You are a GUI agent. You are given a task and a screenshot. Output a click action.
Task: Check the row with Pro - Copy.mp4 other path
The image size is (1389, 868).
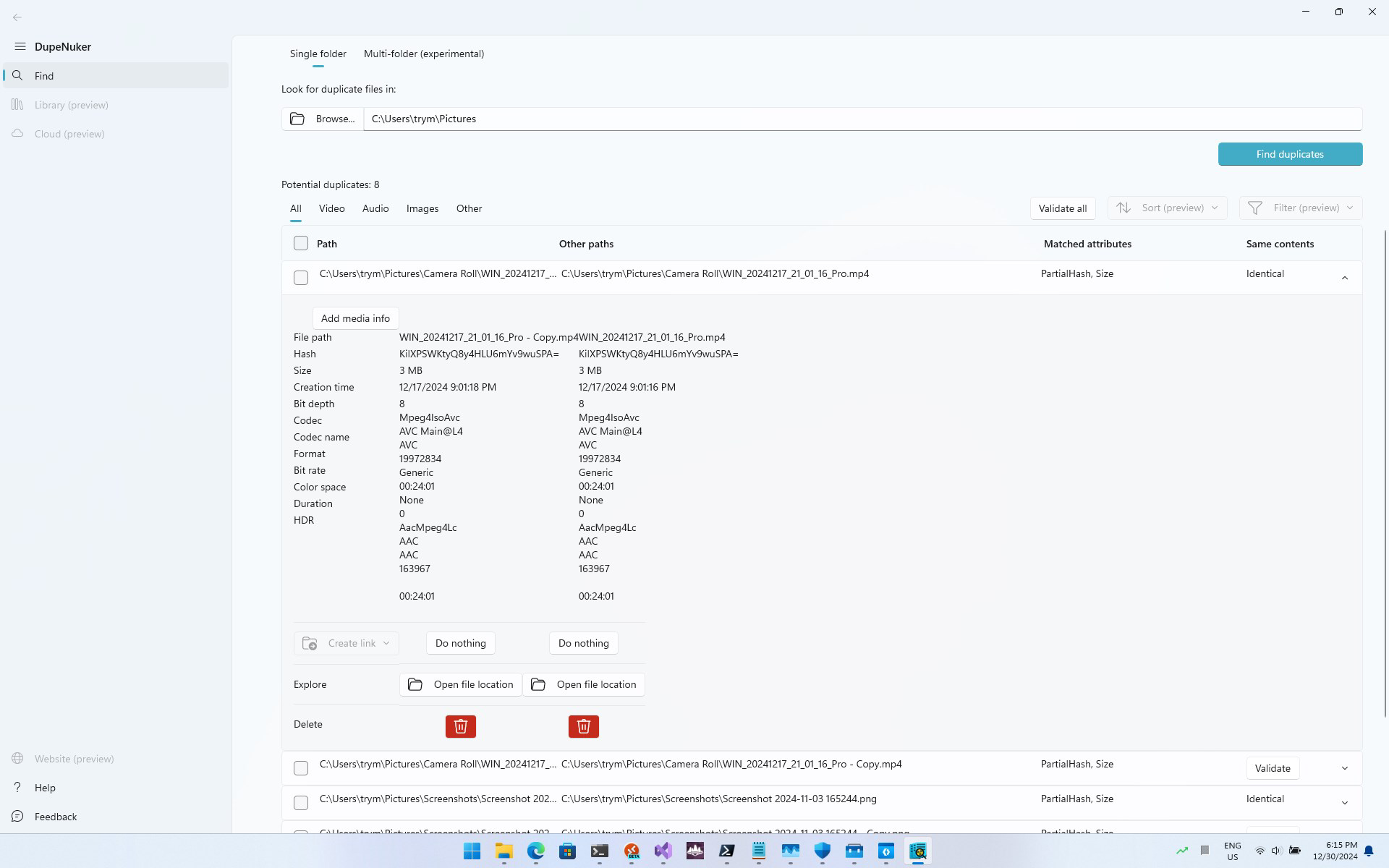(x=301, y=768)
